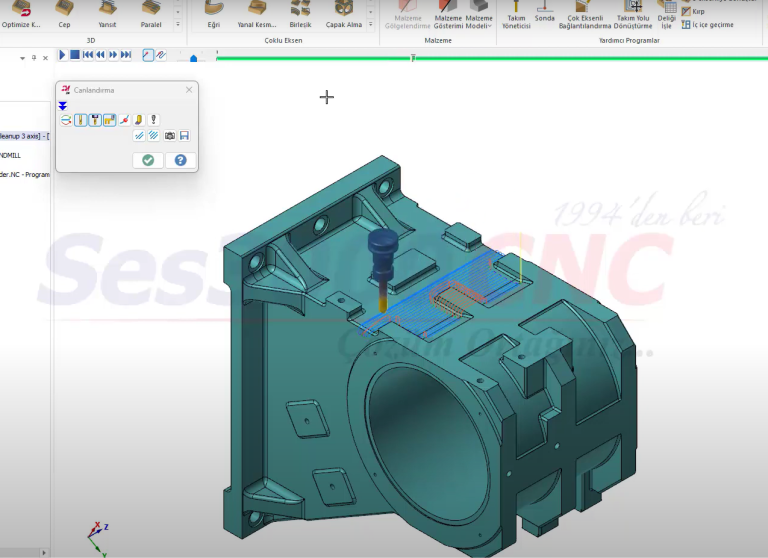The image size is (768, 558).
Task: Select the 'leanup 3 axis' operation row
Action: click(x=24, y=136)
